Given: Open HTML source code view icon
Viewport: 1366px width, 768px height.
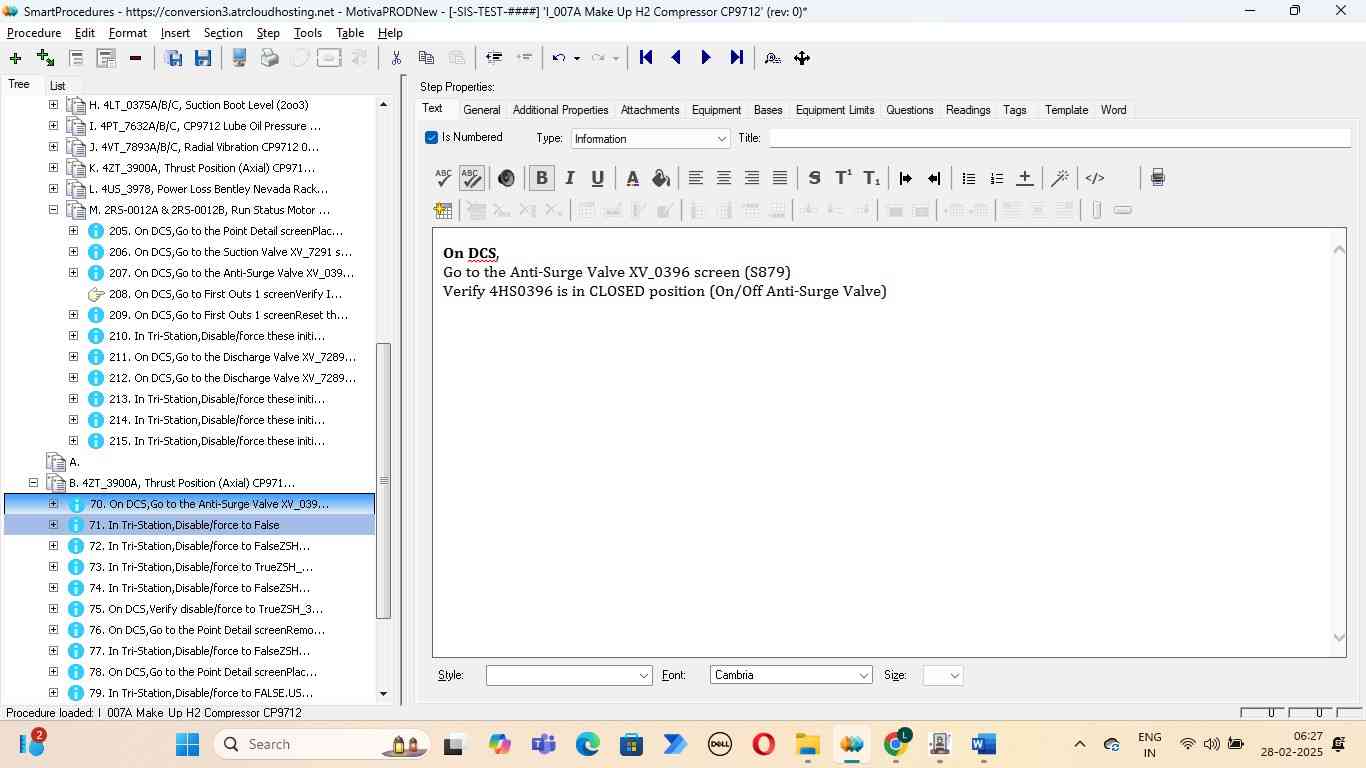Looking at the screenshot, I should pos(1095,178).
